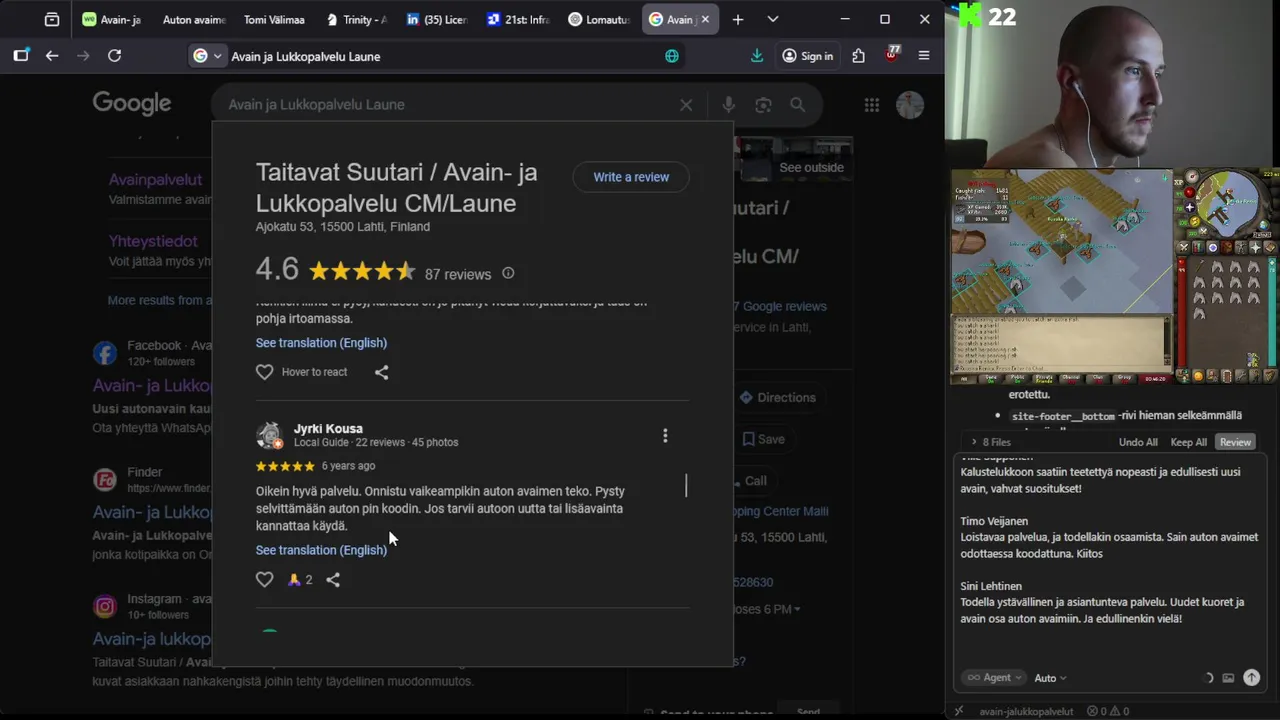Image resolution: width=1280 pixels, height=720 pixels.
Task: Click 'Undo All' in the editor panel
Action: click(x=1138, y=442)
